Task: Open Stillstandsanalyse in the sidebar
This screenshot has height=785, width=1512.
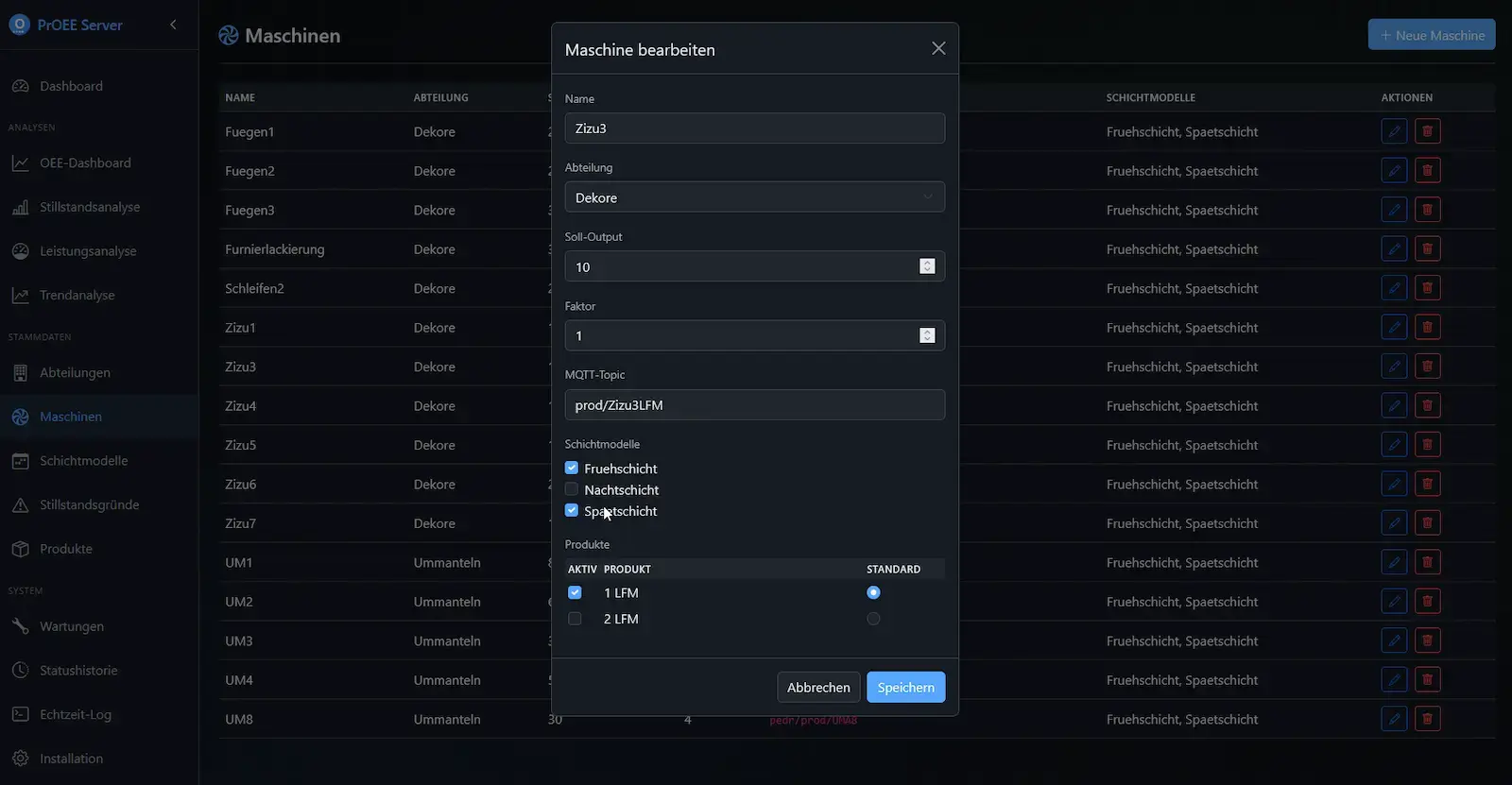Action: pos(89,207)
